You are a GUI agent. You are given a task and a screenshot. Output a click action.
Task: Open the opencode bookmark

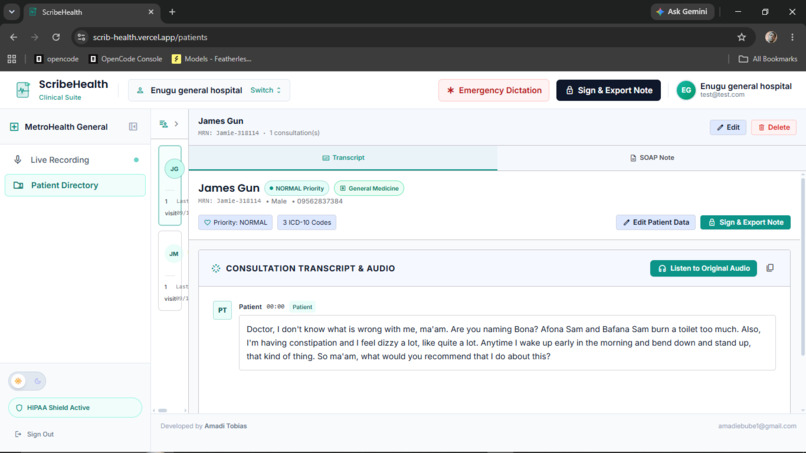[x=57, y=59]
